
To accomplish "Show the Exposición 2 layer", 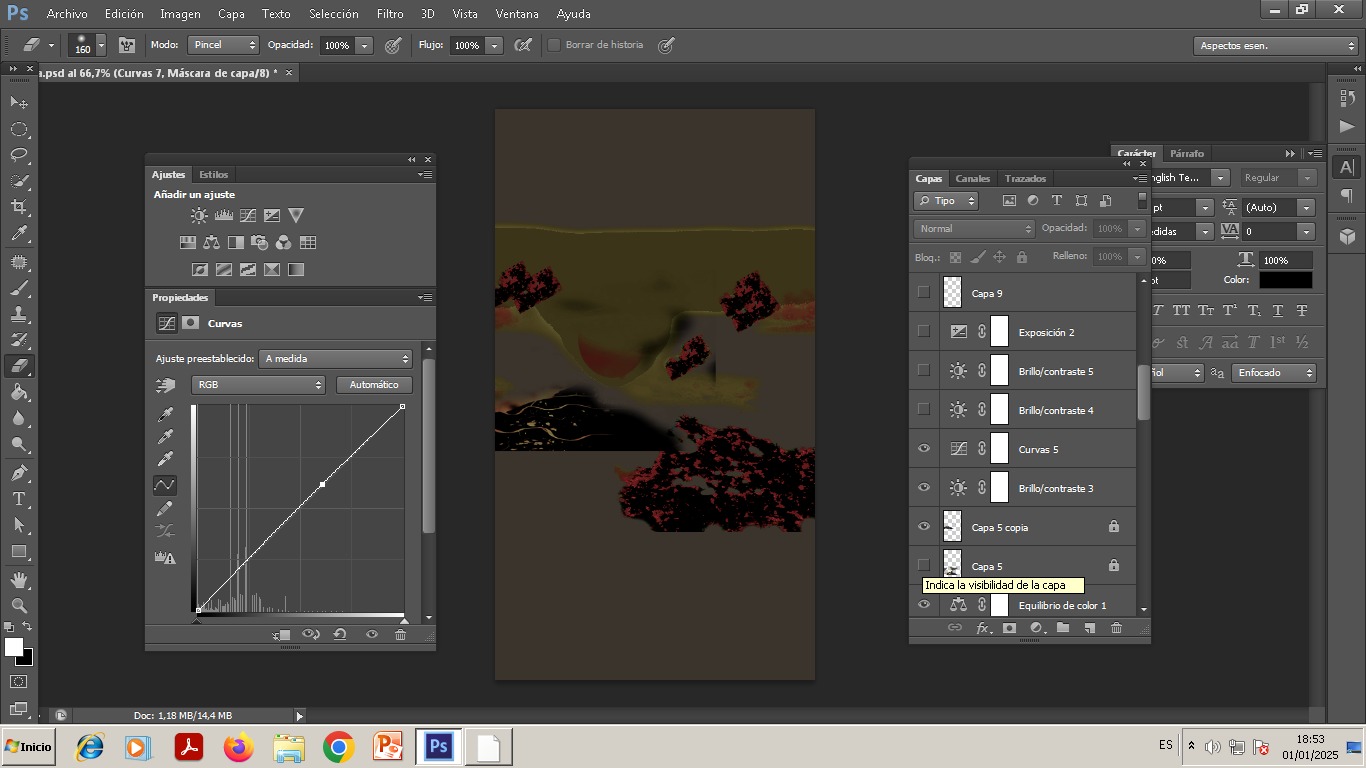I will tap(924, 332).
